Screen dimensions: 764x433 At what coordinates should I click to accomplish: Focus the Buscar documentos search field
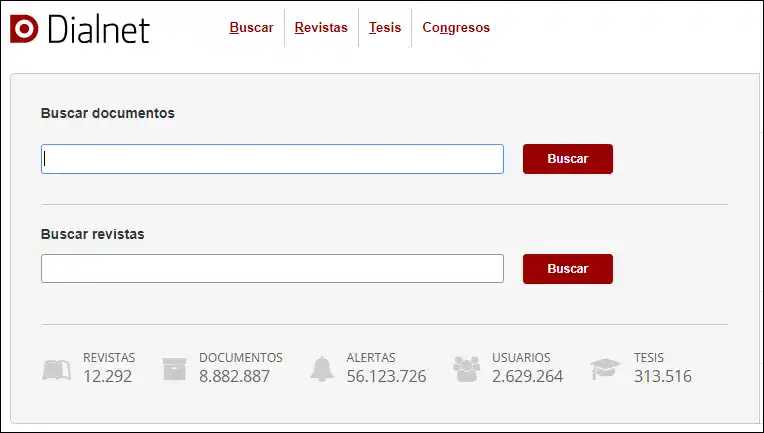(272, 159)
